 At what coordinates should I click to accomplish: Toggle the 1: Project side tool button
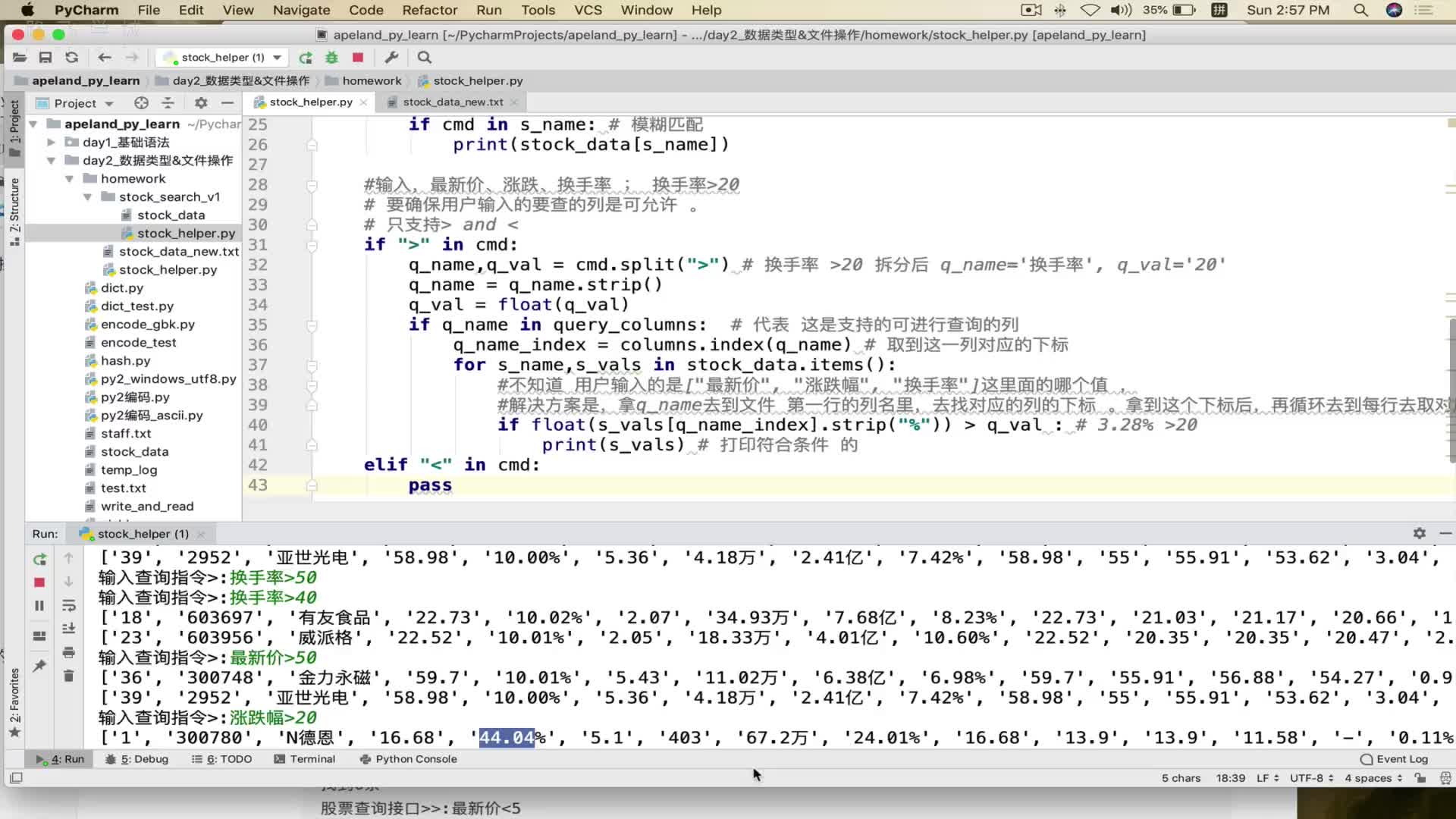click(14, 127)
